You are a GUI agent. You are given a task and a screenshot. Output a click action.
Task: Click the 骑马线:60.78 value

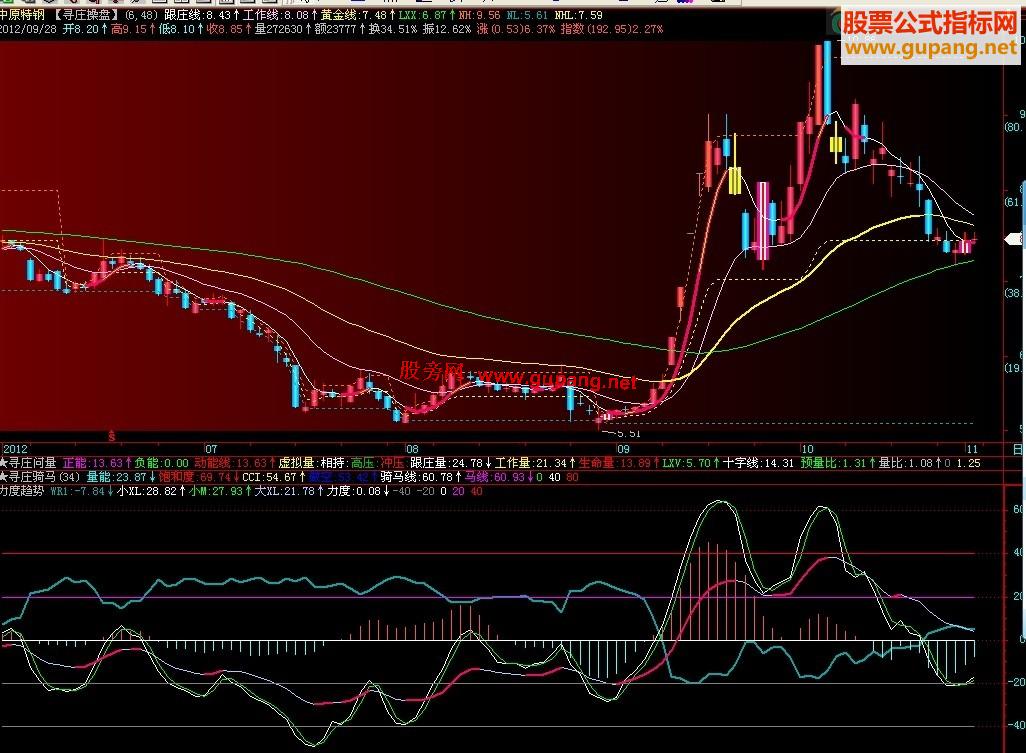(x=422, y=477)
